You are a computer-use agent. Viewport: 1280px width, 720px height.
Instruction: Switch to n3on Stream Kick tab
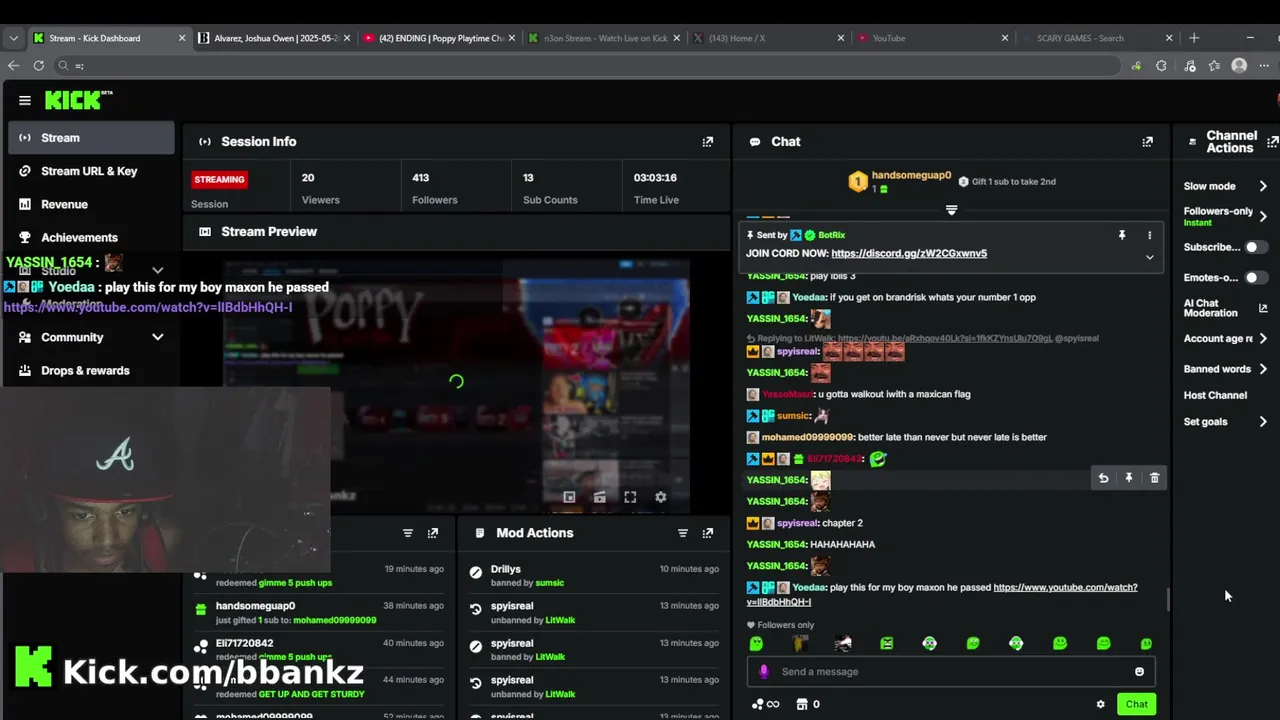click(x=604, y=38)
